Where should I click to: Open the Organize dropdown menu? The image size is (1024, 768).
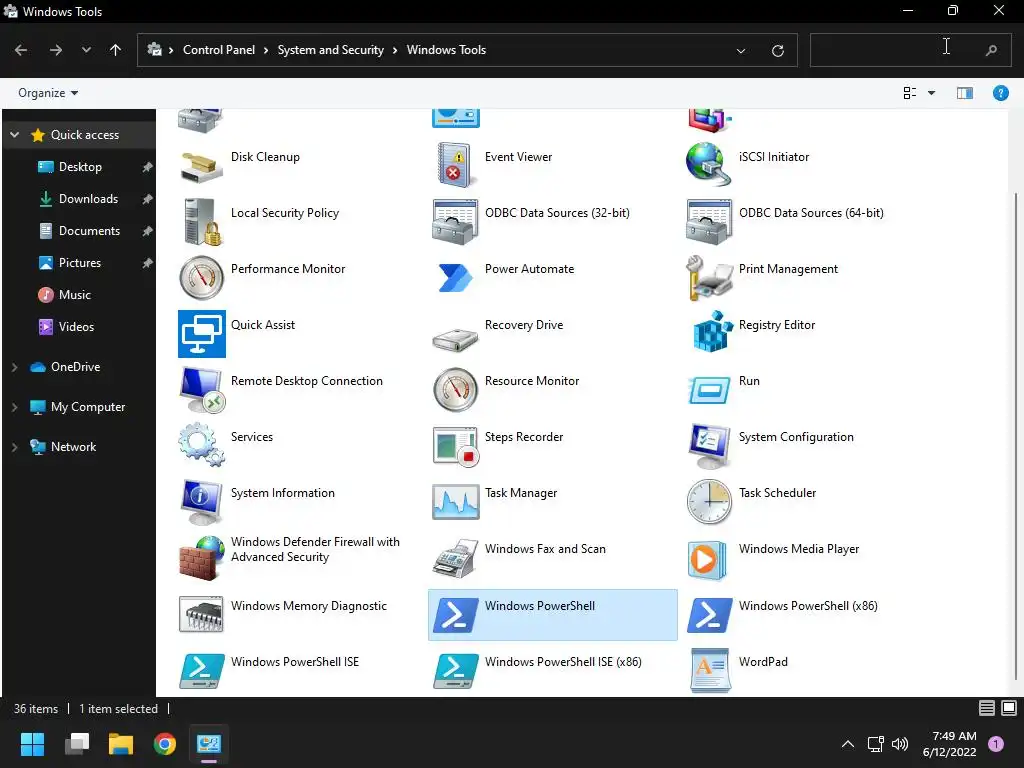(x=48, y=93)
